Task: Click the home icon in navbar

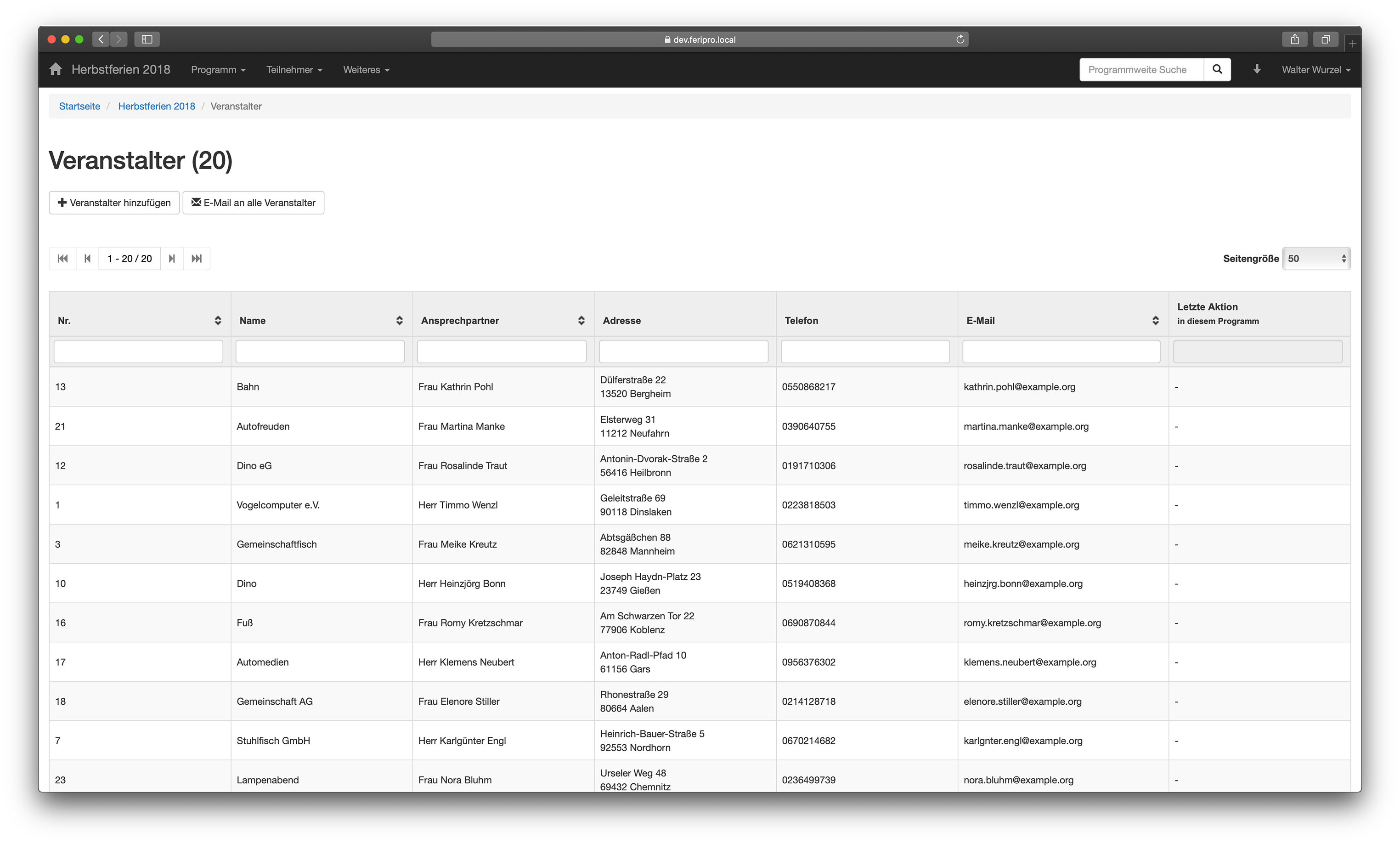Action: coord(55,69)
